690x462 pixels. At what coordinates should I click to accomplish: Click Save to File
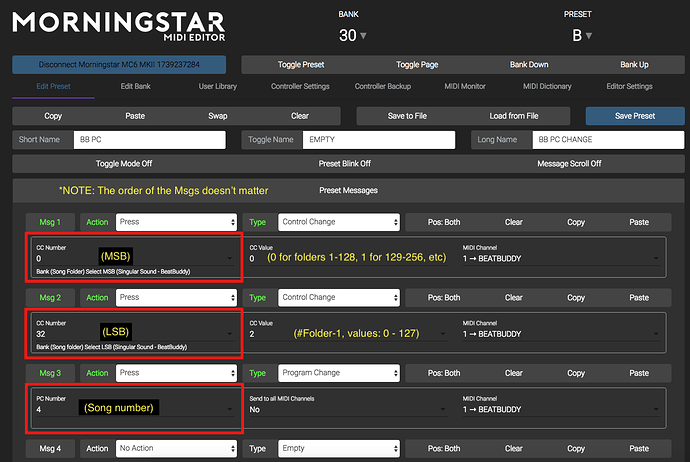coord(407,116)
